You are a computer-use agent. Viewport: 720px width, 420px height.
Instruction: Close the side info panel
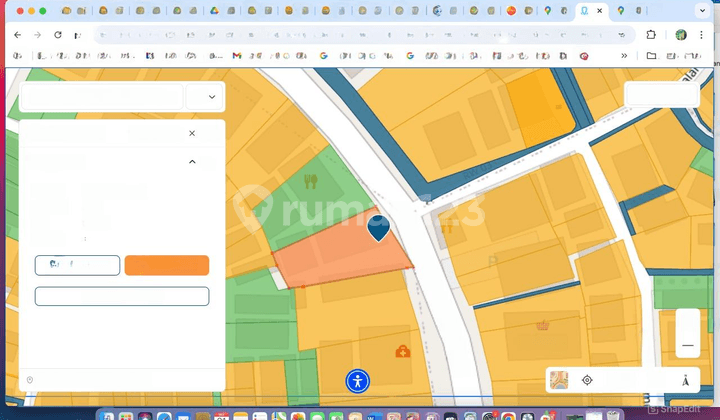pyautogui.click(x=192, y=133)
